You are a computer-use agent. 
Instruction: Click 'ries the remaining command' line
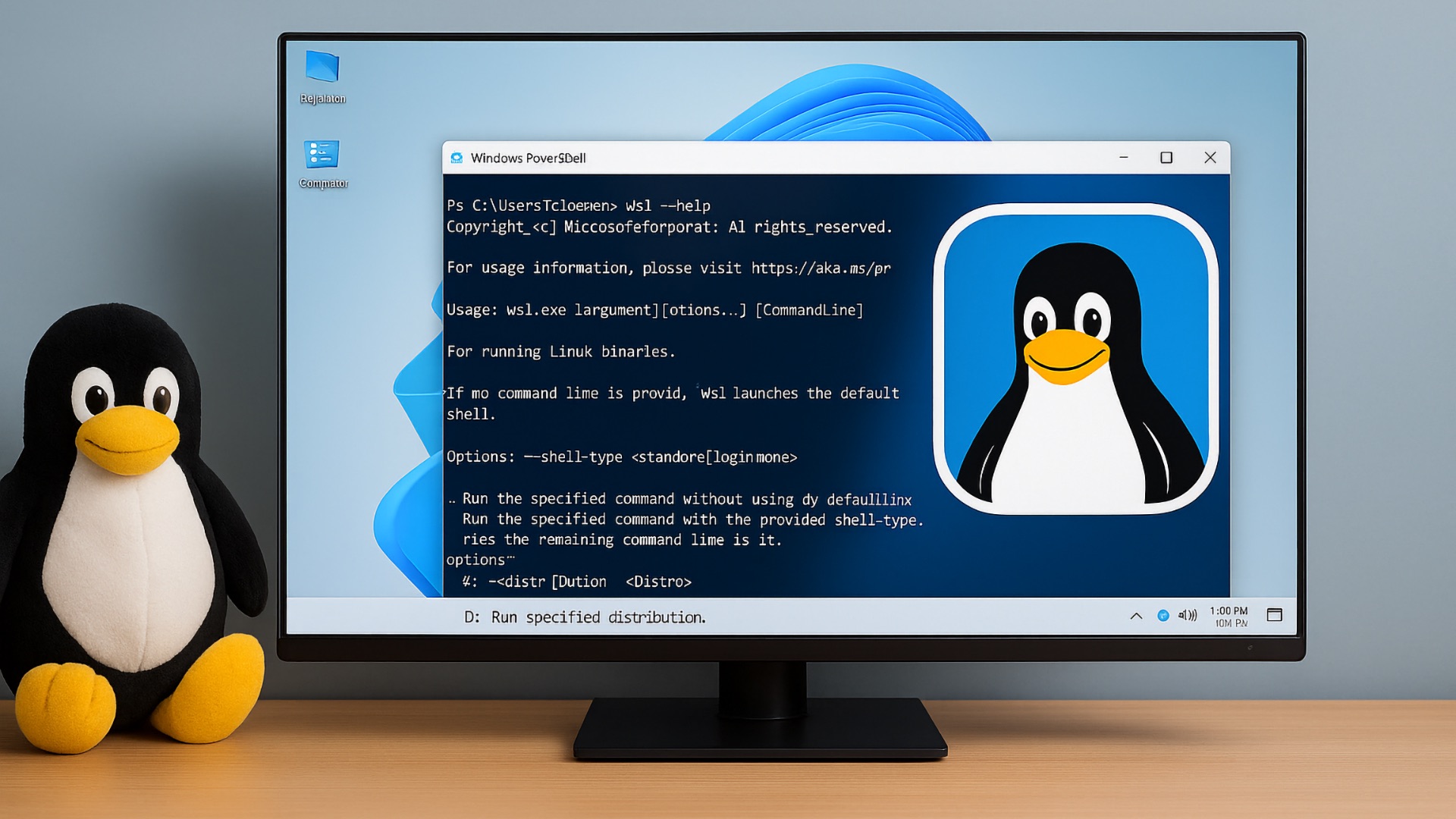[x=622, y=540]
